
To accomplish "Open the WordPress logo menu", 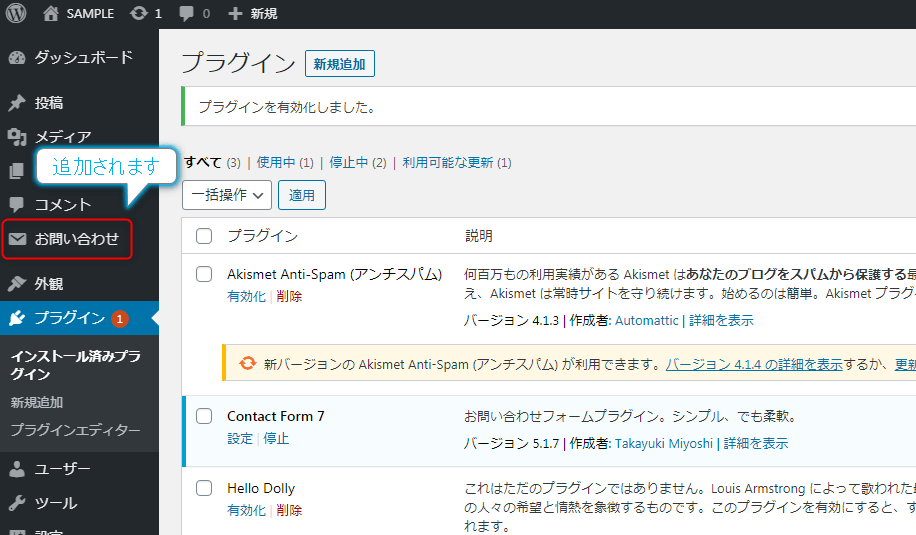I will click(16, 13).
